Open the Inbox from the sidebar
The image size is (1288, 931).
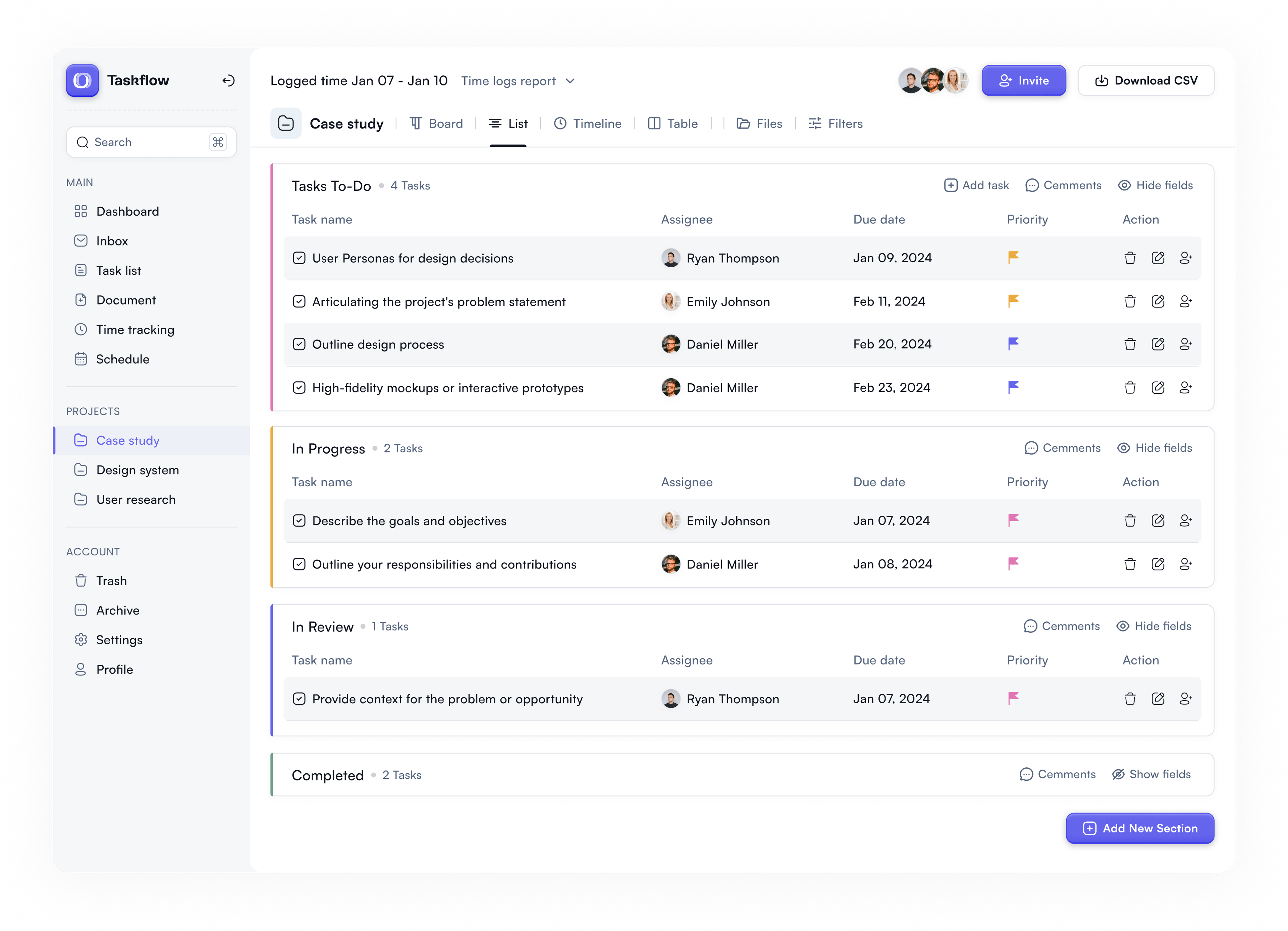click(111, 241)
